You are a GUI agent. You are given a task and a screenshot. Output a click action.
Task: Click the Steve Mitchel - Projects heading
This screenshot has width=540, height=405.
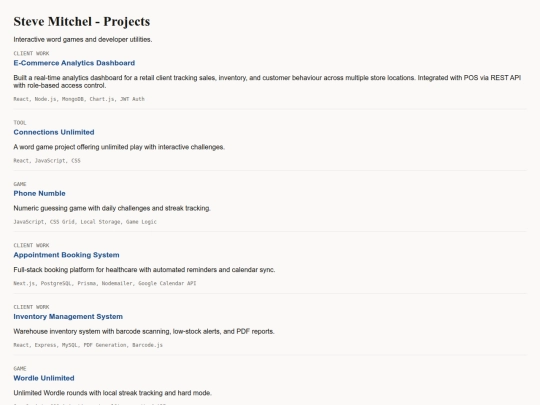82,21
